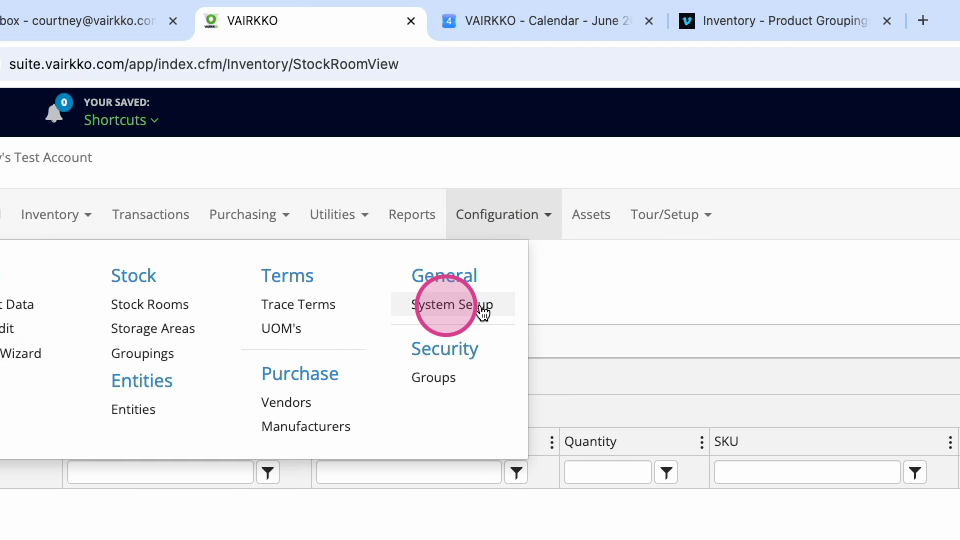The height and width of the screenshot is (540, 960).
Task: Click the calendar favicon on the VAIRKKO Calendar tab
Action: (449, 21)
